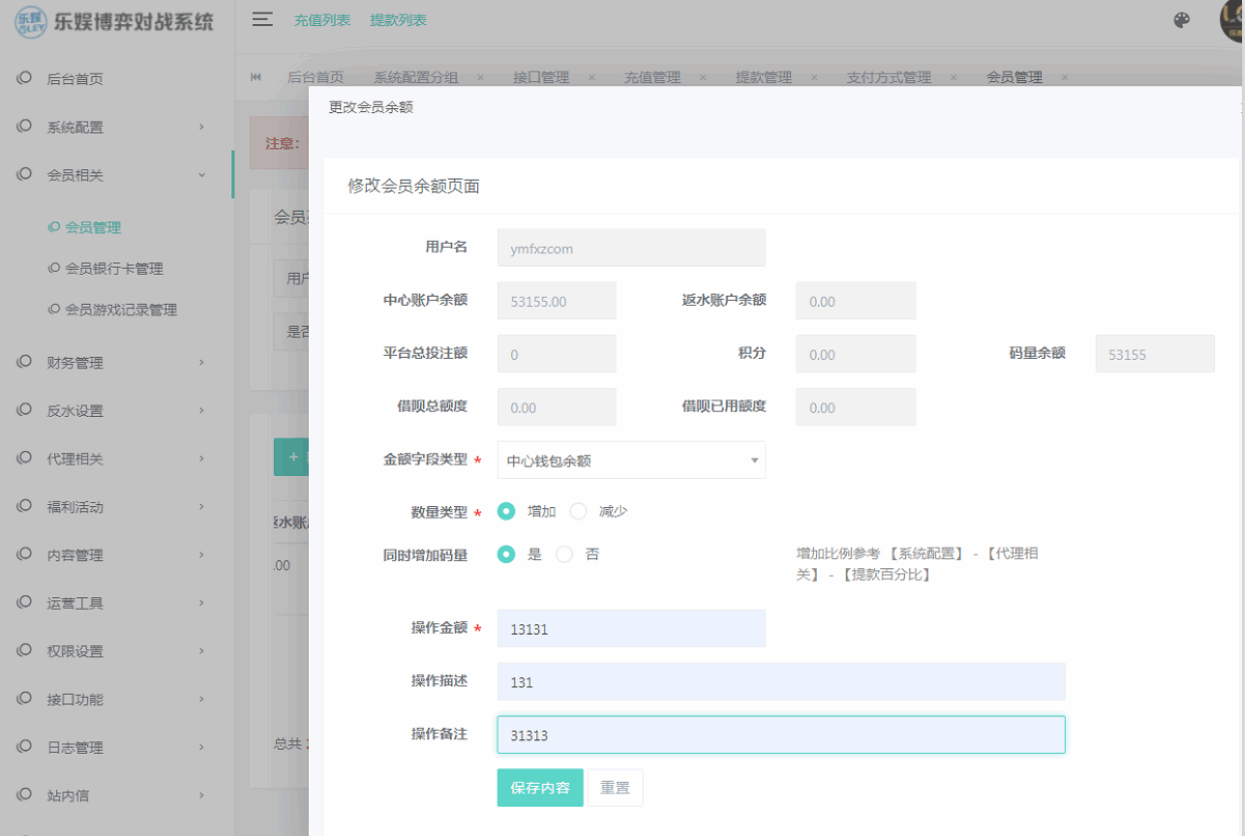The image size is (1245, 836).
Task: Click the 乐娱博弈对战系统 logo icon
Action: click(x=30, y=21)
